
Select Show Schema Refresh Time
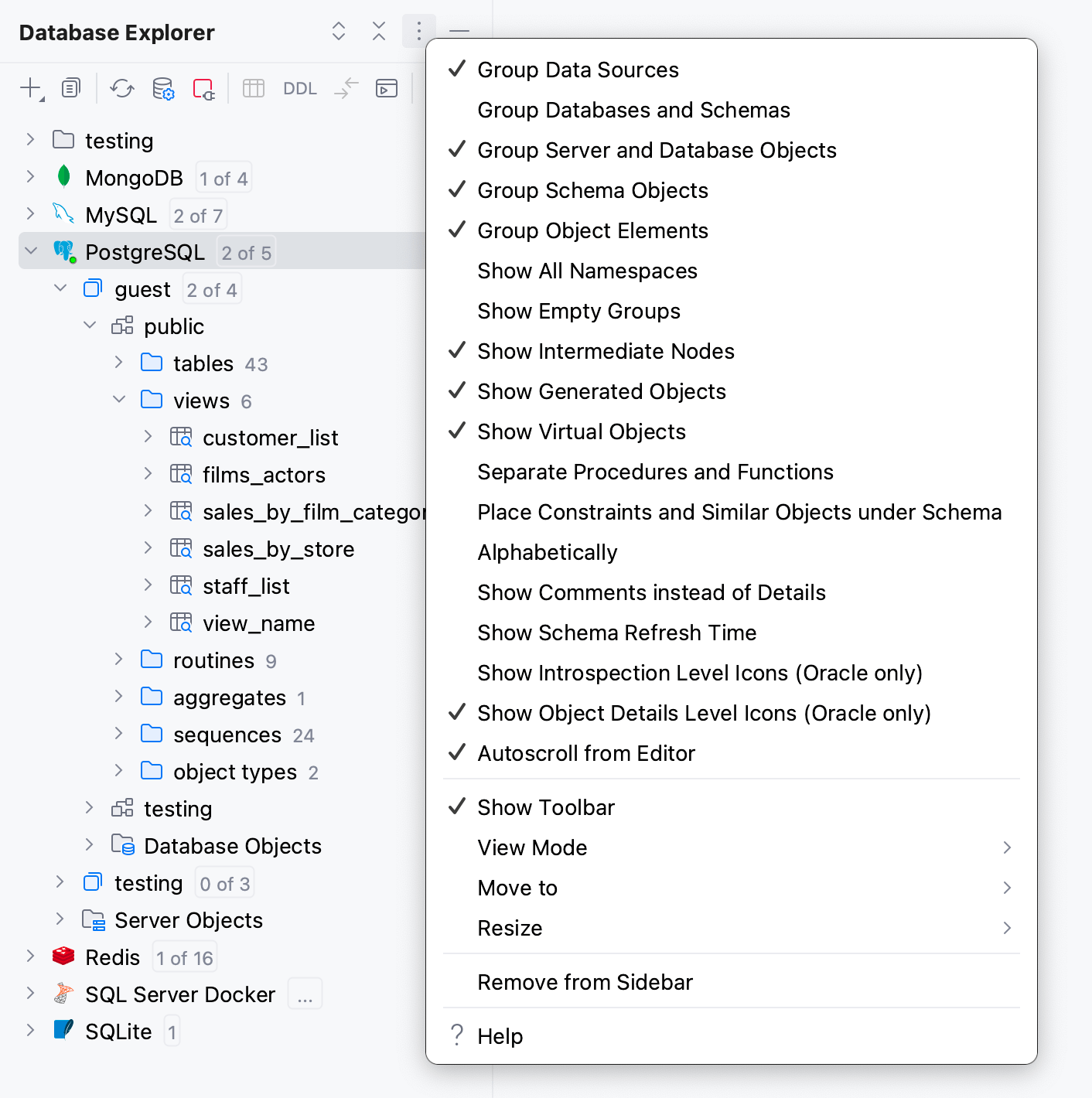pyautogui.click(x=731, y=633)
